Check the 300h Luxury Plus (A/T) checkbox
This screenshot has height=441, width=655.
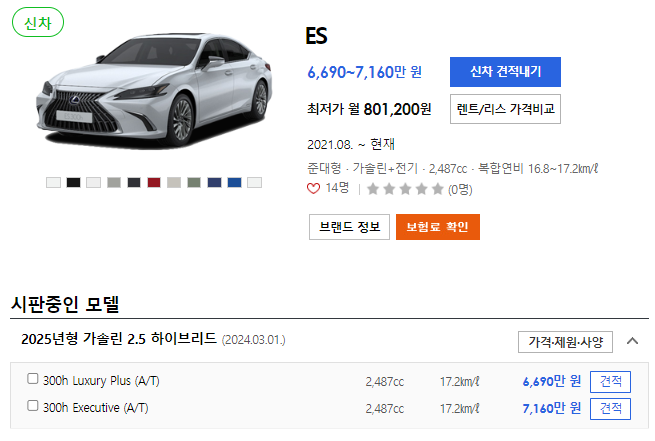(33, 379)
